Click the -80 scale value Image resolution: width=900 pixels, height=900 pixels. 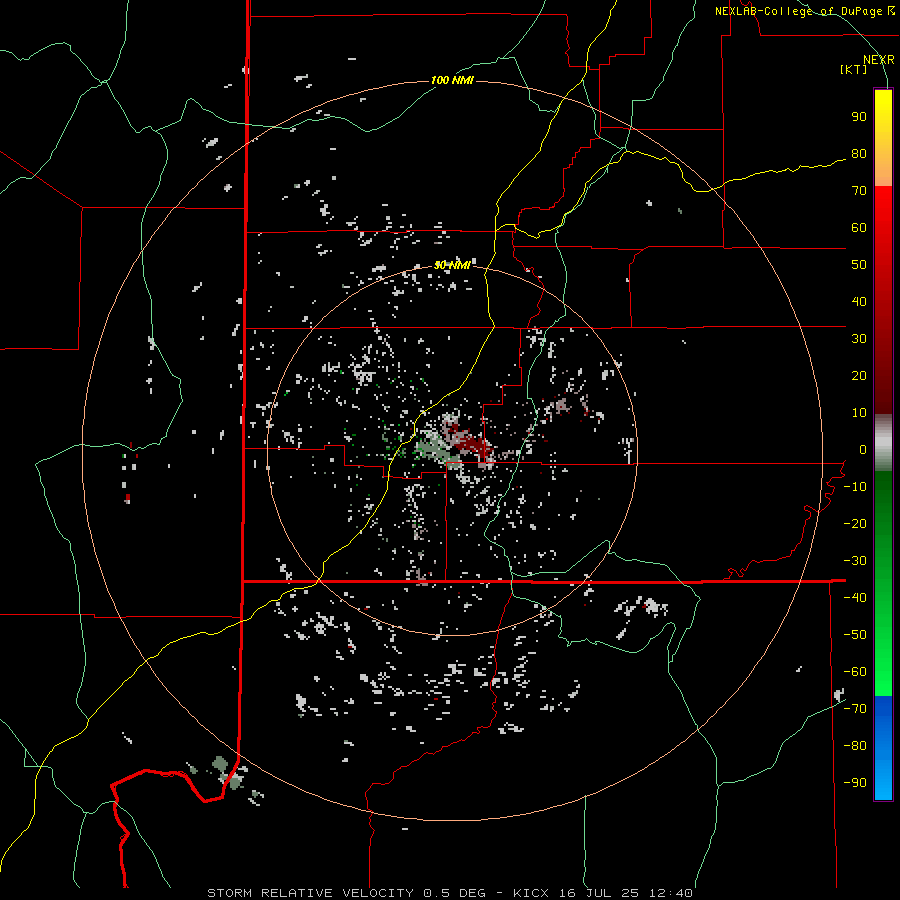point(855,746)
